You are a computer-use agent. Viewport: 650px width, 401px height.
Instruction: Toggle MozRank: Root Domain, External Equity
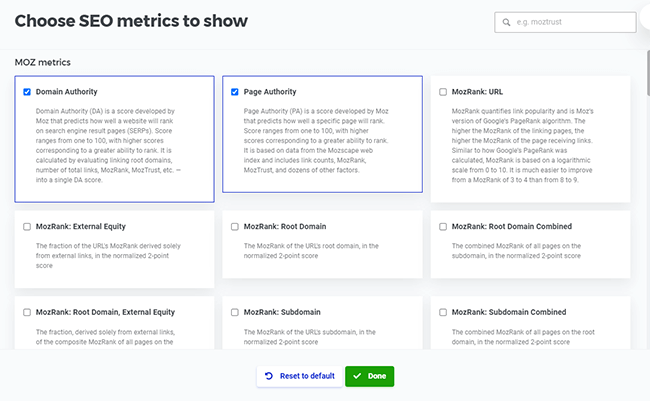pyautogui.click(x=27, y=312)
